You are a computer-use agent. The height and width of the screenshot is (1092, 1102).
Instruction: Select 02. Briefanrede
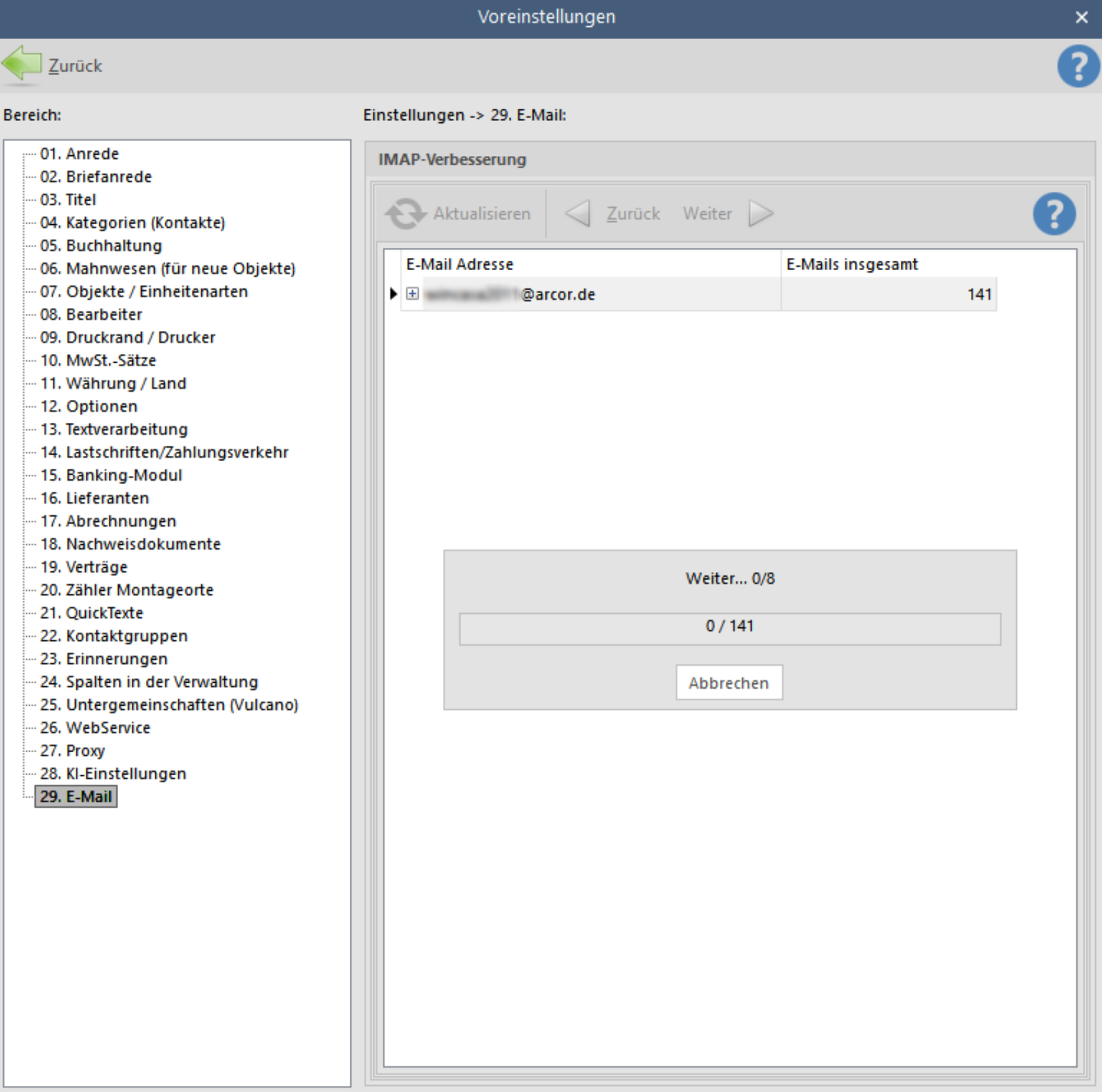point(96,177)
